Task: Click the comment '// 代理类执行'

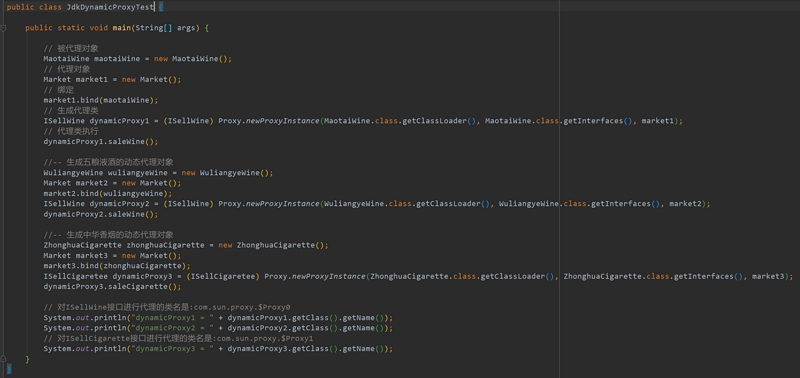Action: click(x=71, y=131)
